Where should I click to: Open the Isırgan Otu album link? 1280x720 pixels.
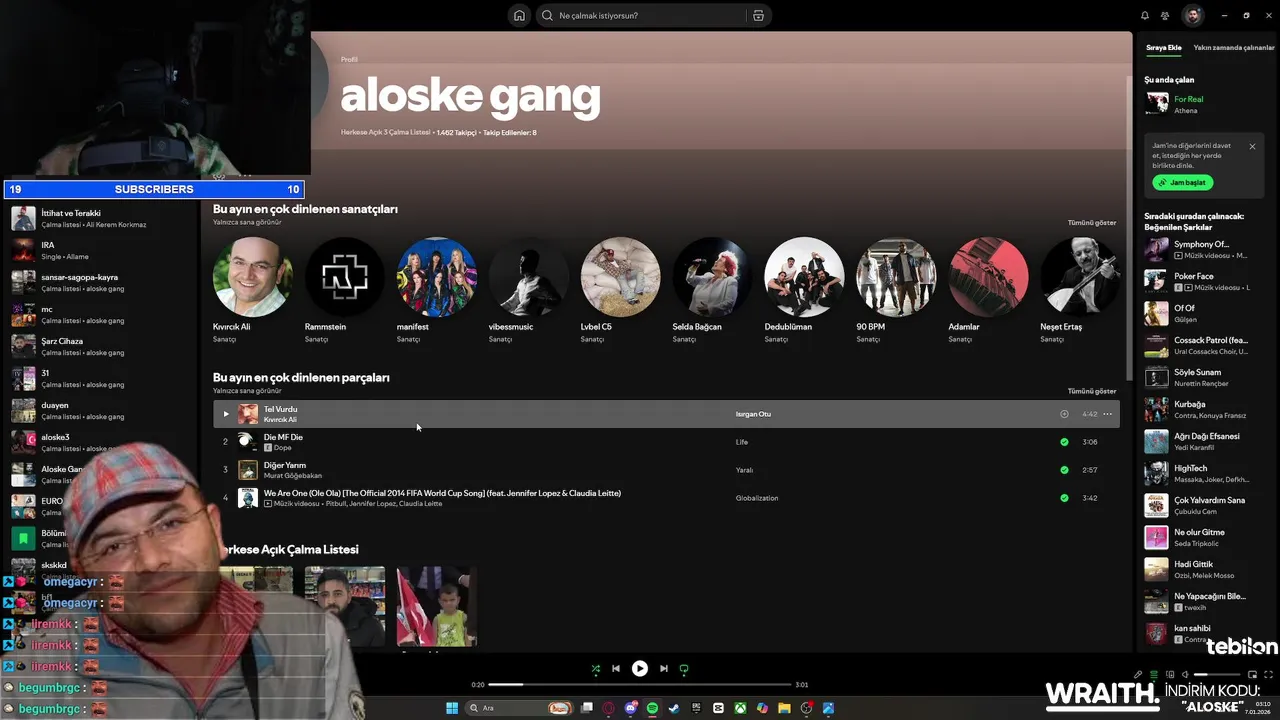tap(753, 414)
